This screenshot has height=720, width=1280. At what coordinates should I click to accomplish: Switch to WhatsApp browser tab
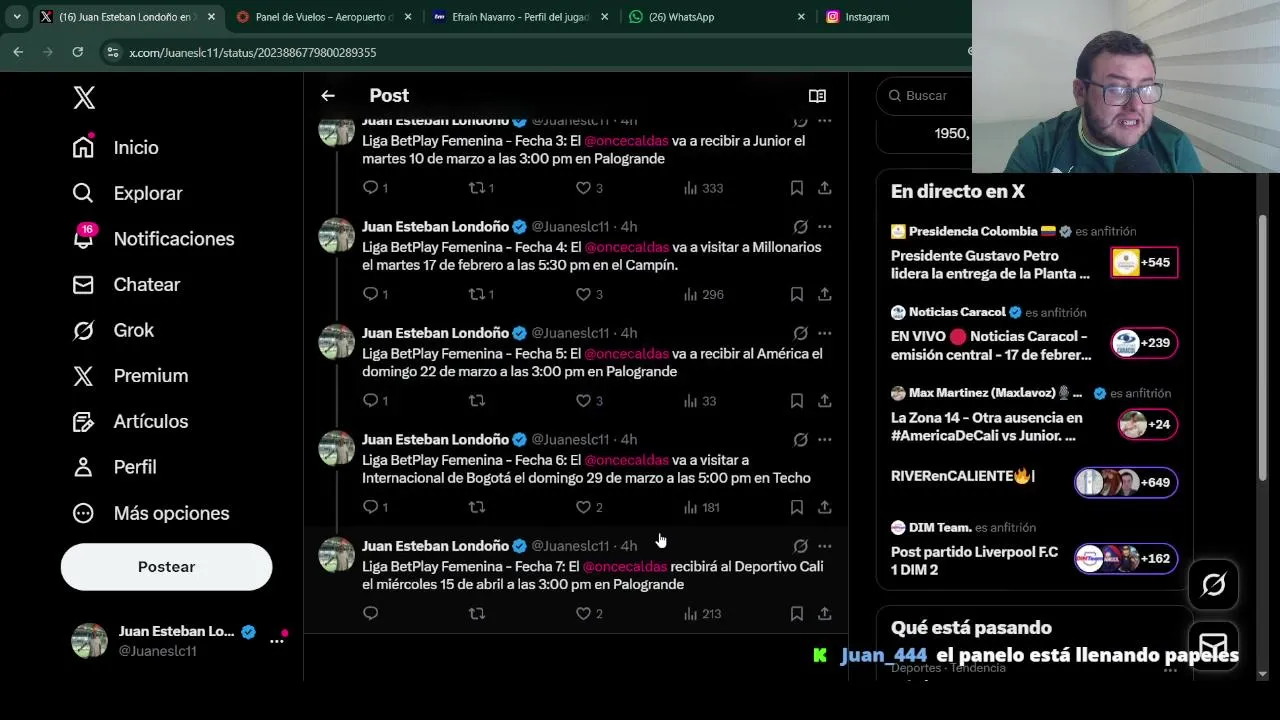(x=717, y=17)
